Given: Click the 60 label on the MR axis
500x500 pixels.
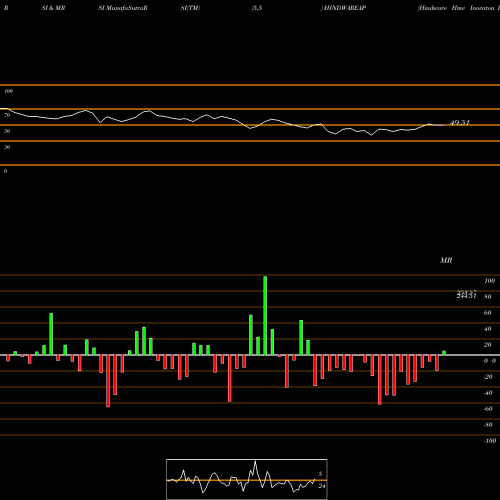Looking at the screenshot, I should point(488,313).
